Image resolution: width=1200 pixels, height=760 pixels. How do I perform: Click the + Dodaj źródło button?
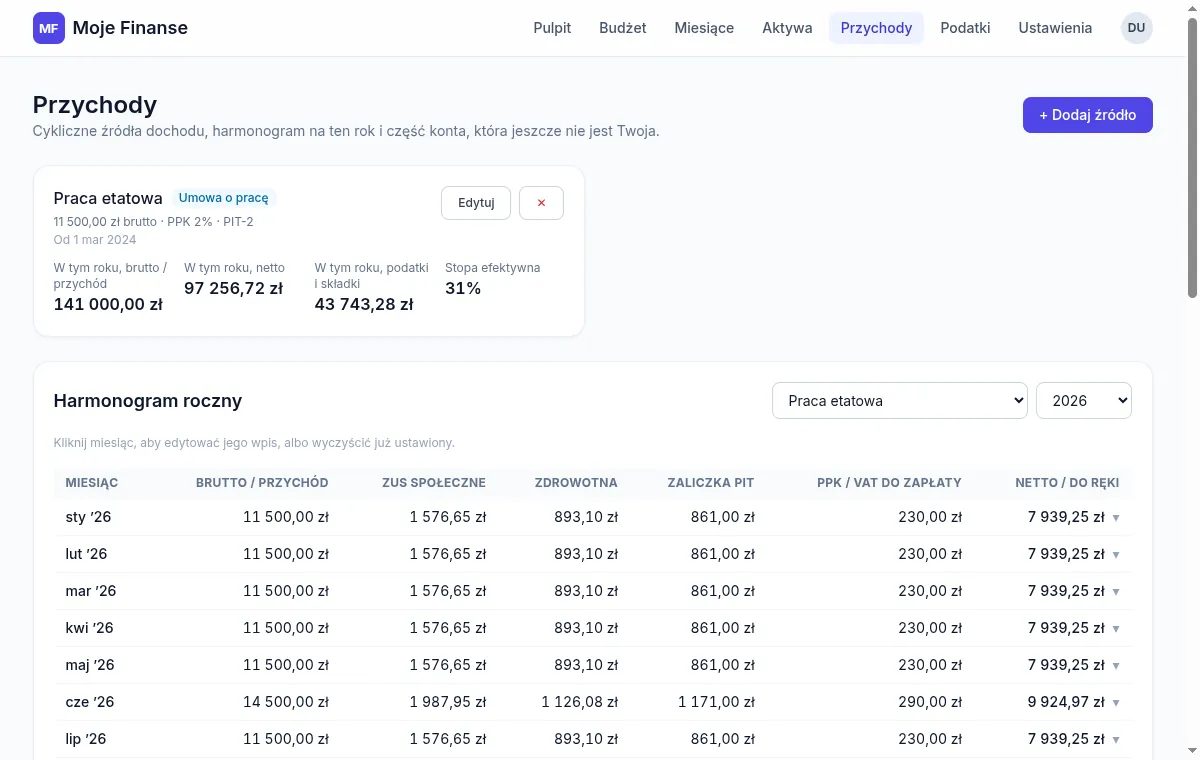[1087, 115]
